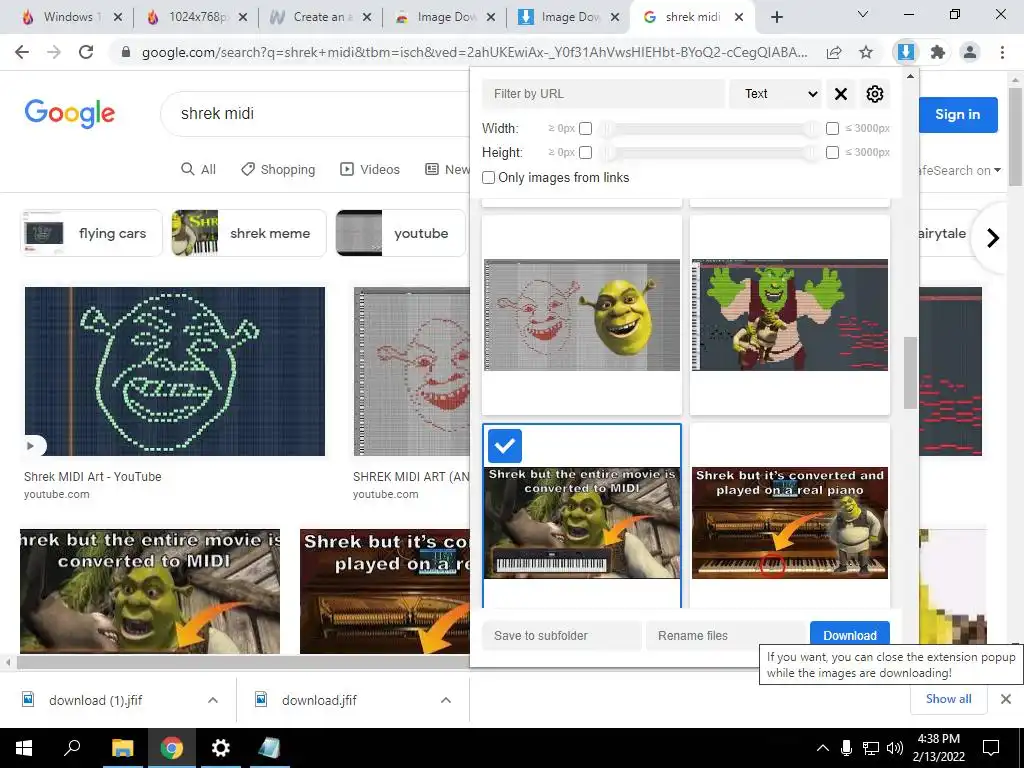Screen dimensions: 1024x768
Task: Open Windows taskbar search
Action: 72,748
